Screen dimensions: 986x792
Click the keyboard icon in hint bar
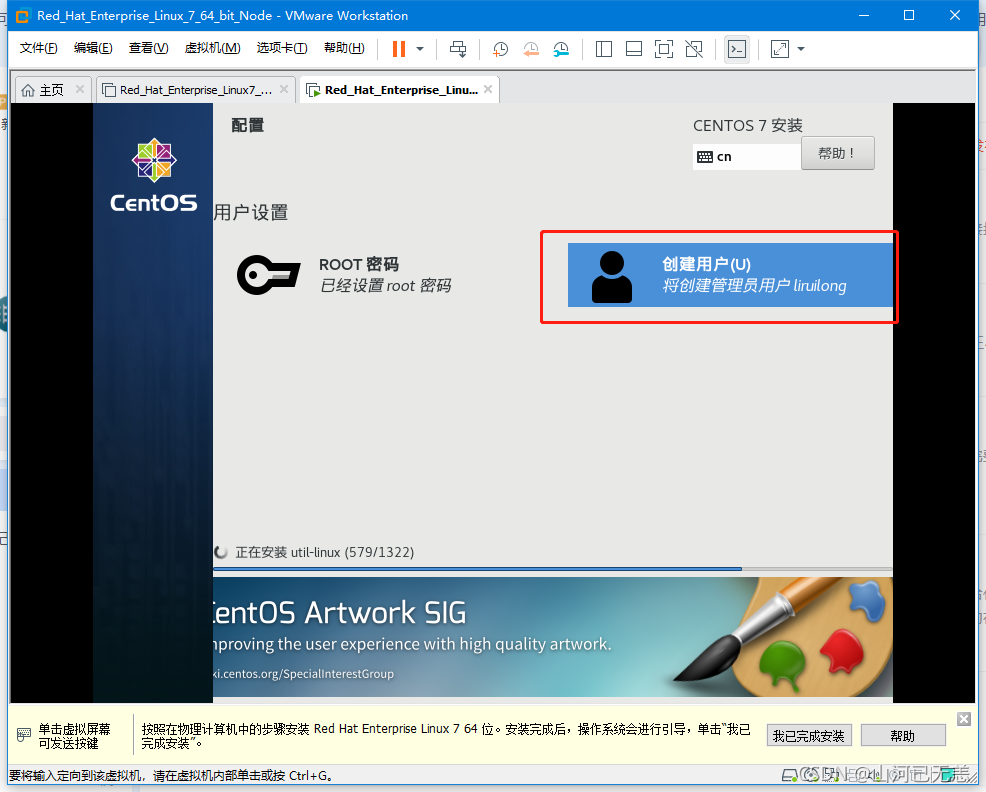click(x=24, y=735)
